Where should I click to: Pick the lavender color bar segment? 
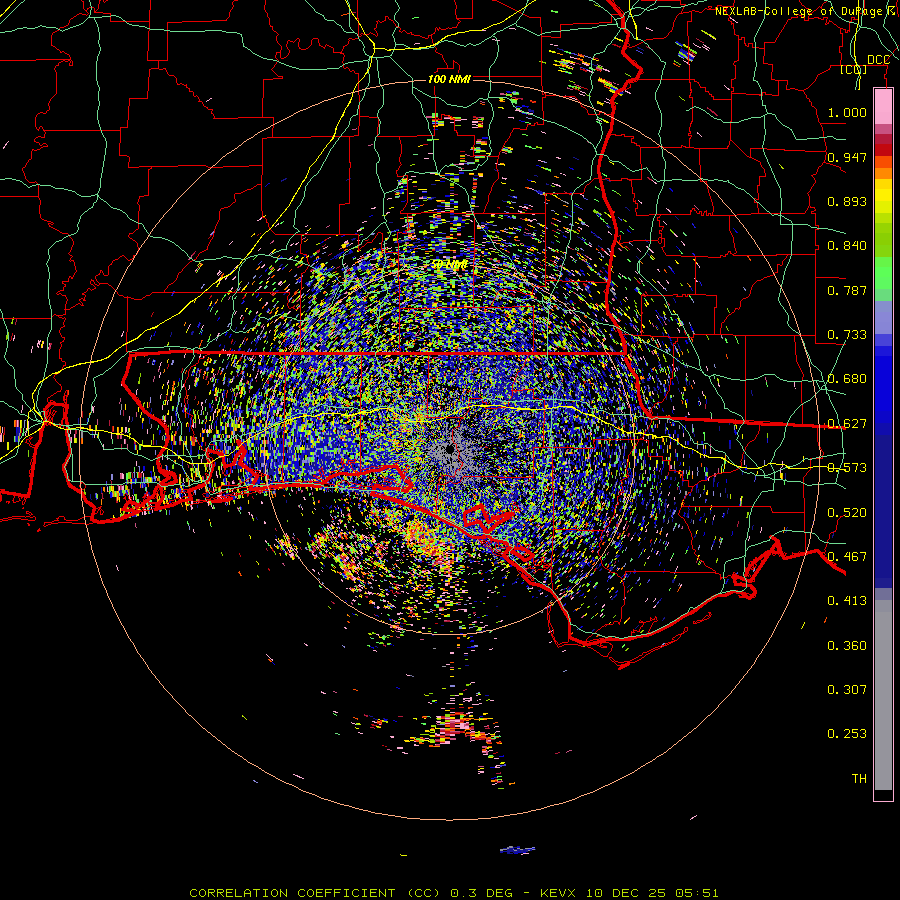883,317
